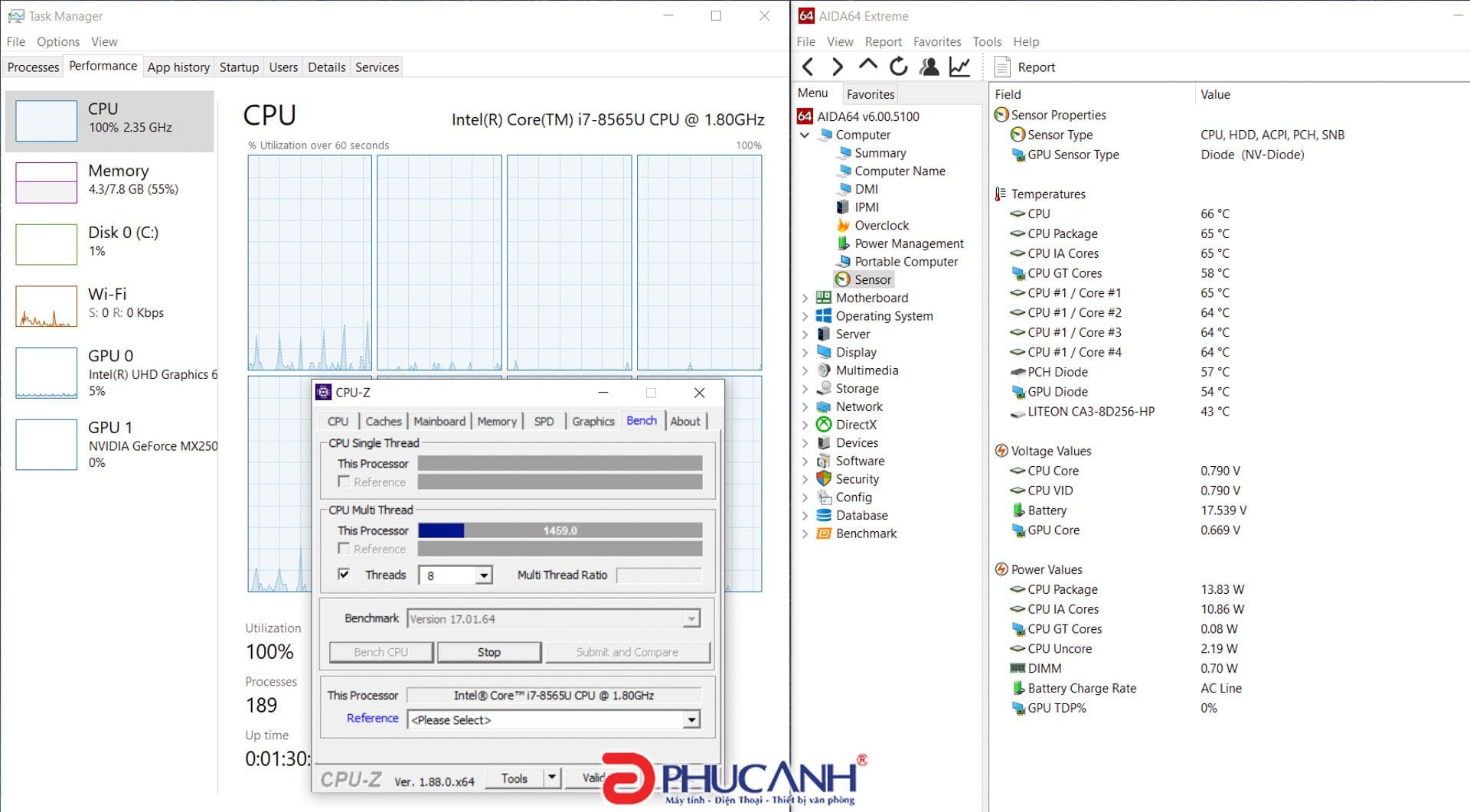
Task: Click AIDA64 Back navigation arrow
Action: click(808, 67)
